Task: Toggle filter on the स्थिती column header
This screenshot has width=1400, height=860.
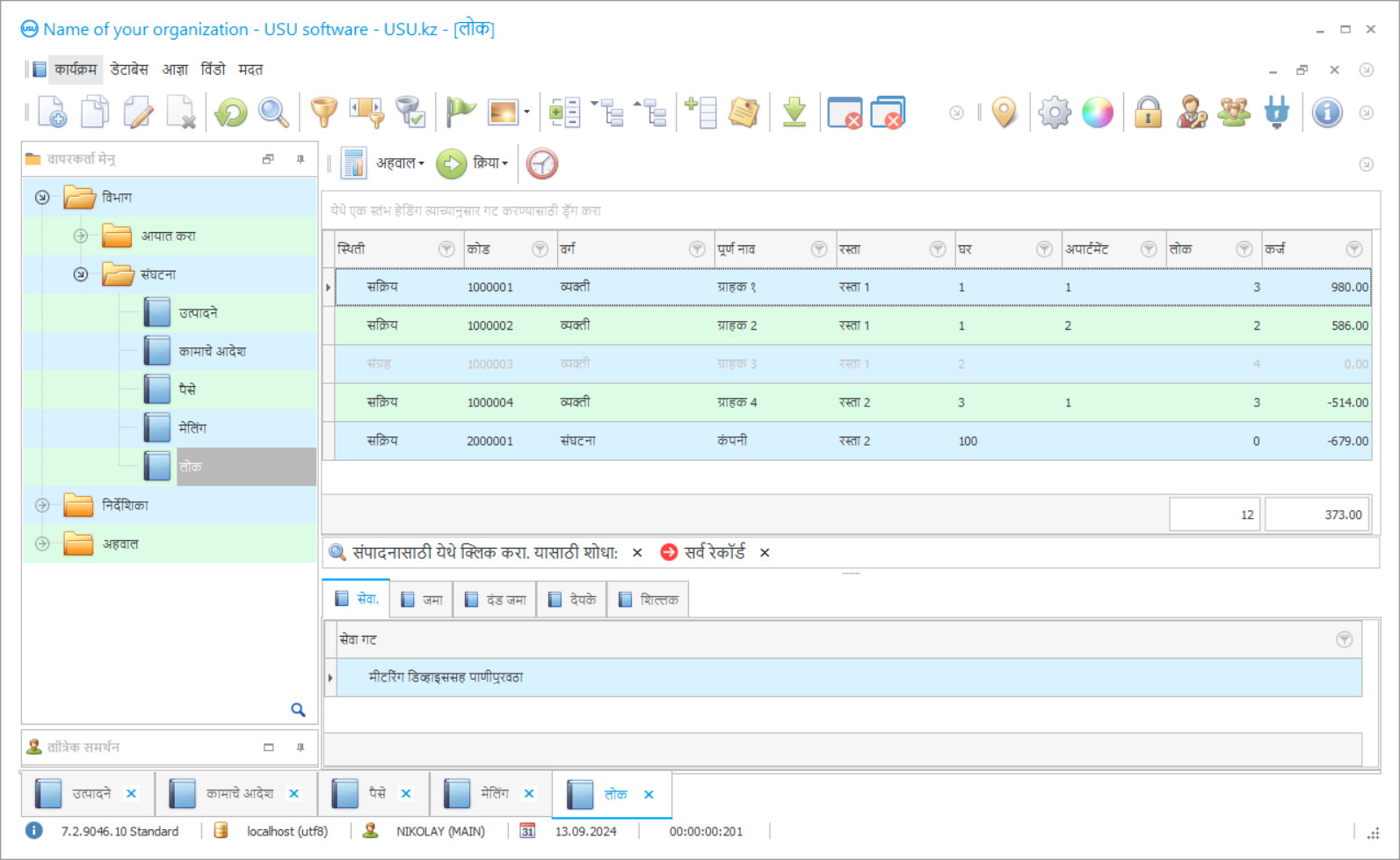Action: [446, 249]
